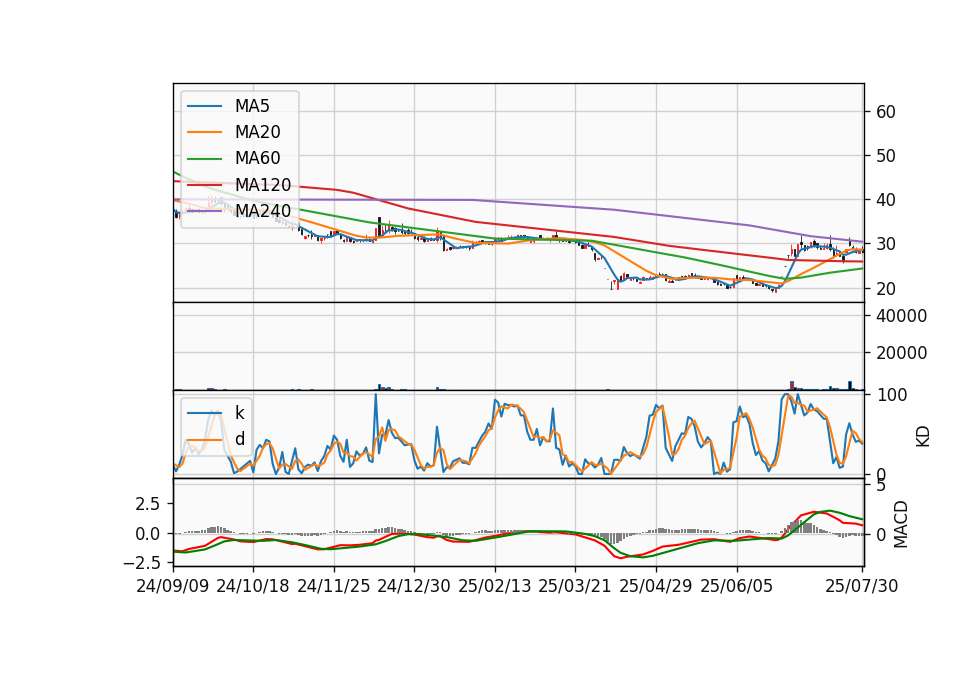The image size is (960, 690).
Task: Click the KD axis label
Action: point(923,436)
